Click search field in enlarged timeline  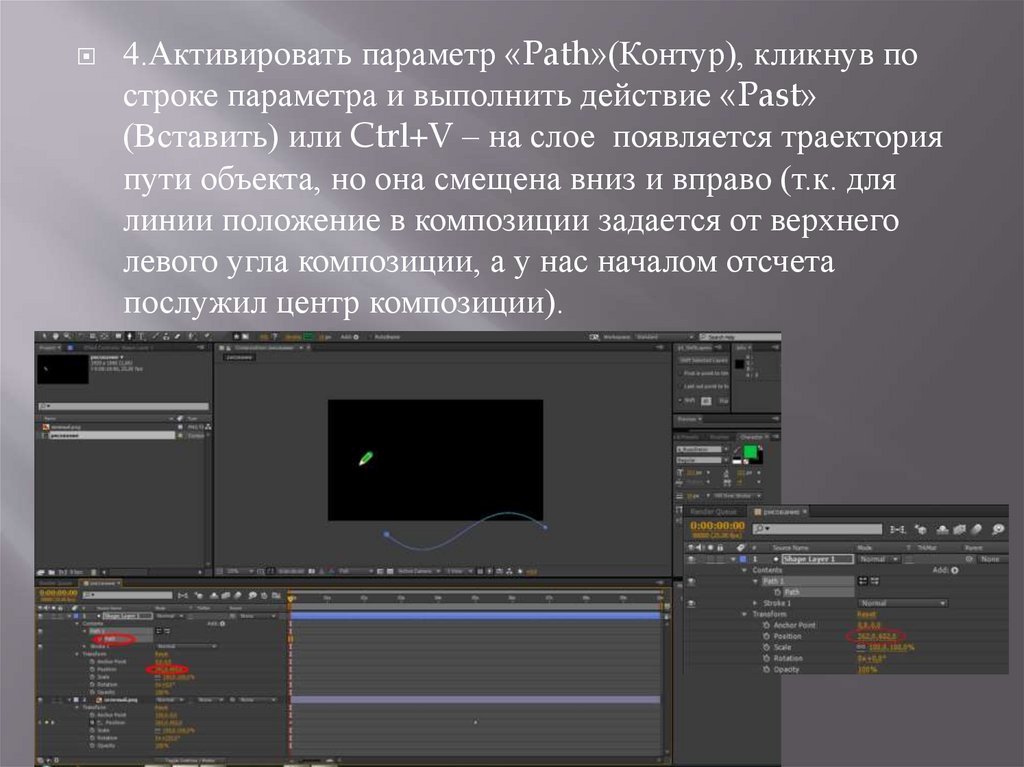[817, 529]
